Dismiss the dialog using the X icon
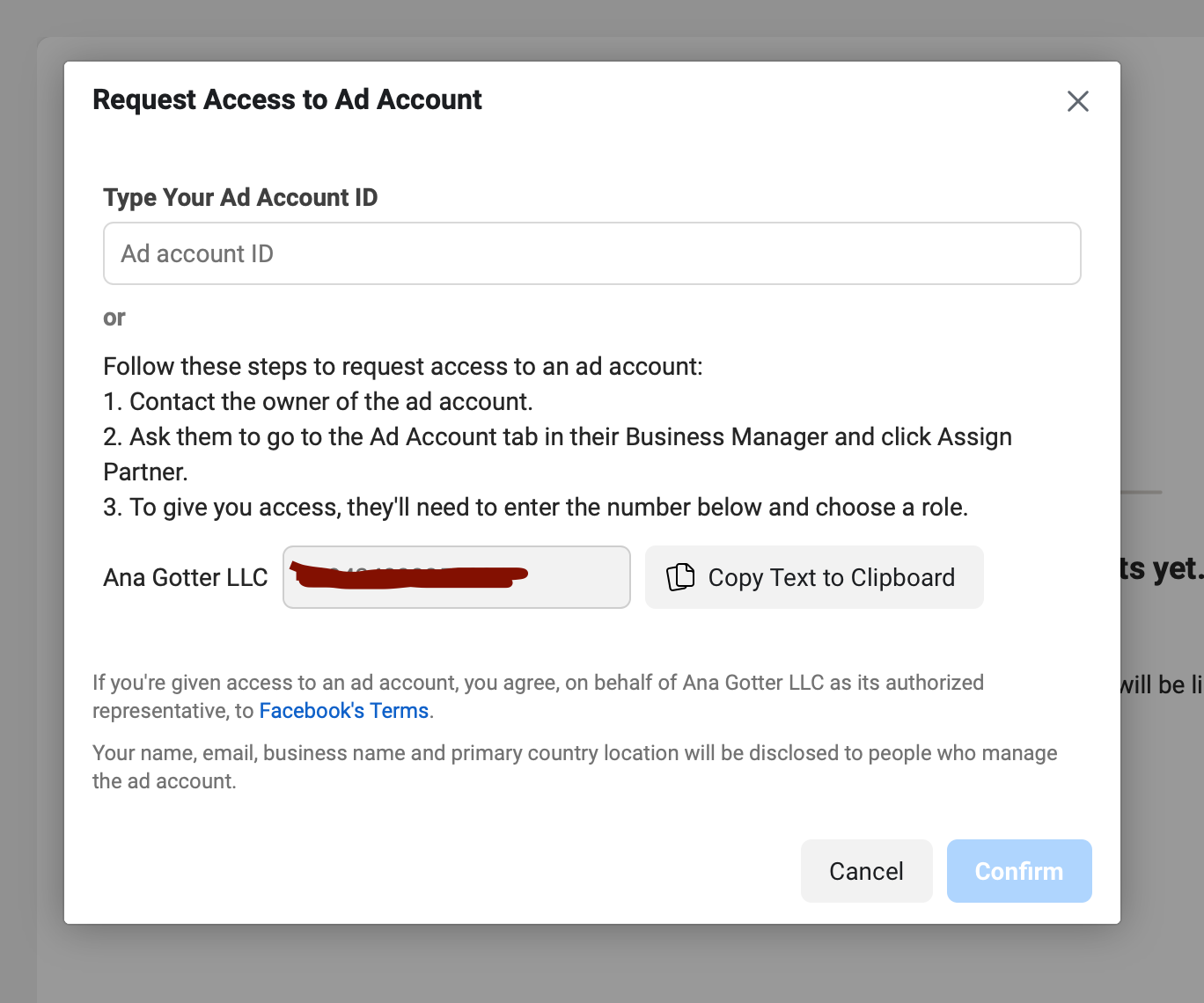This screenshot has width=1204, height=1003. tap(1077, 101)
